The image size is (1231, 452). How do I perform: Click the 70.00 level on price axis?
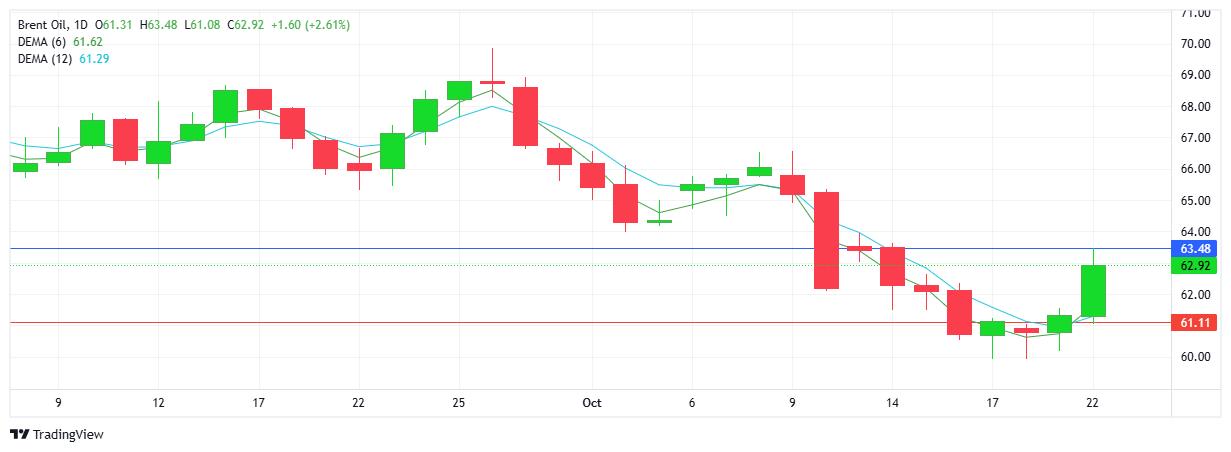click(x=1196, y=44)
